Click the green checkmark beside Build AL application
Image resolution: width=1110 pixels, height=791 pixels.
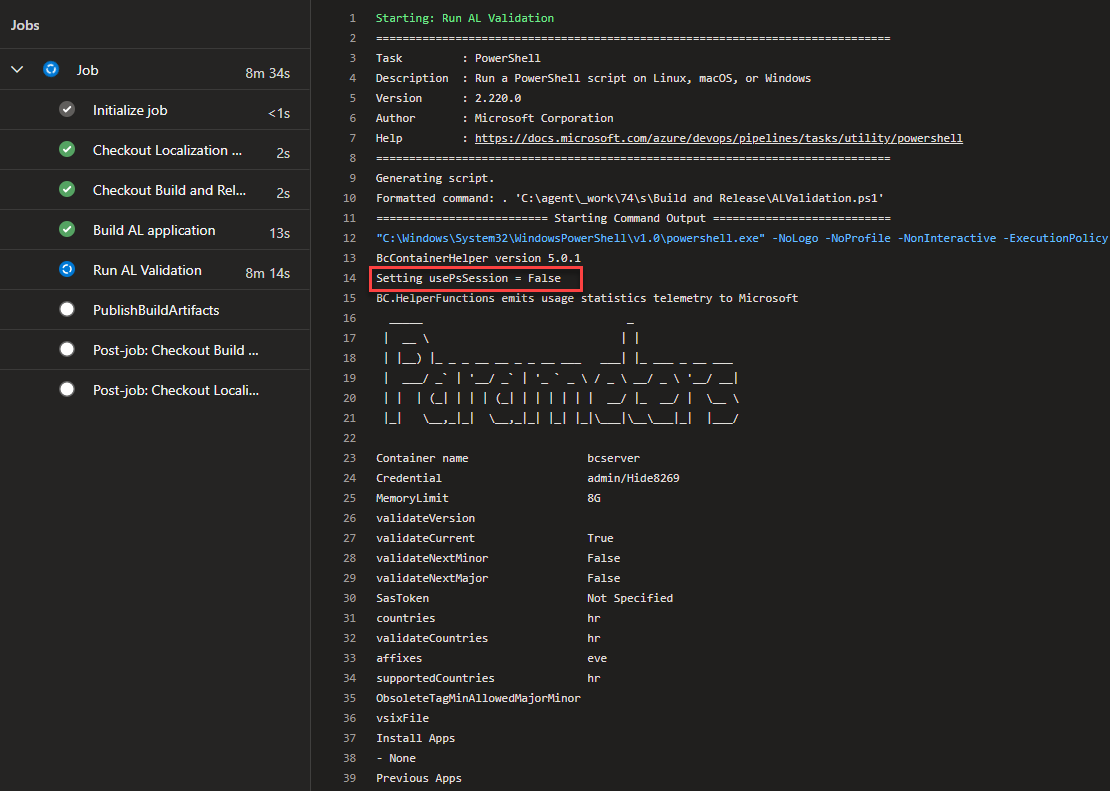point(67,230)
